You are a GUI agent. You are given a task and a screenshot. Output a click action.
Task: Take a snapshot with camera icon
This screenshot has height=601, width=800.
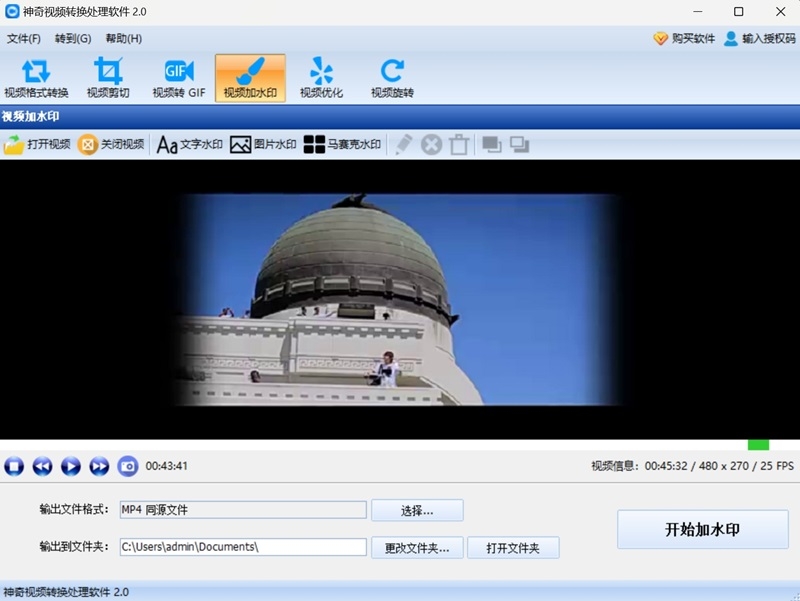click(128, 466)
